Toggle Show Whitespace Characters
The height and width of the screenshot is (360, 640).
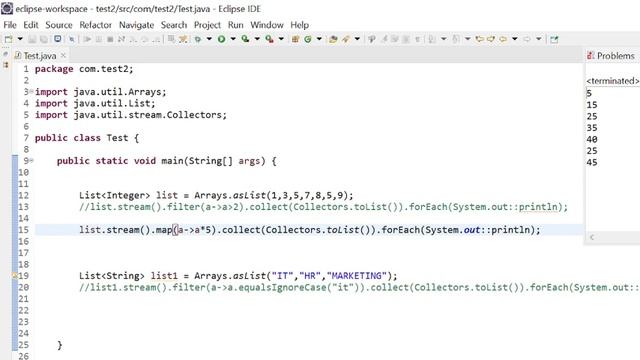(x=417, y=39)
